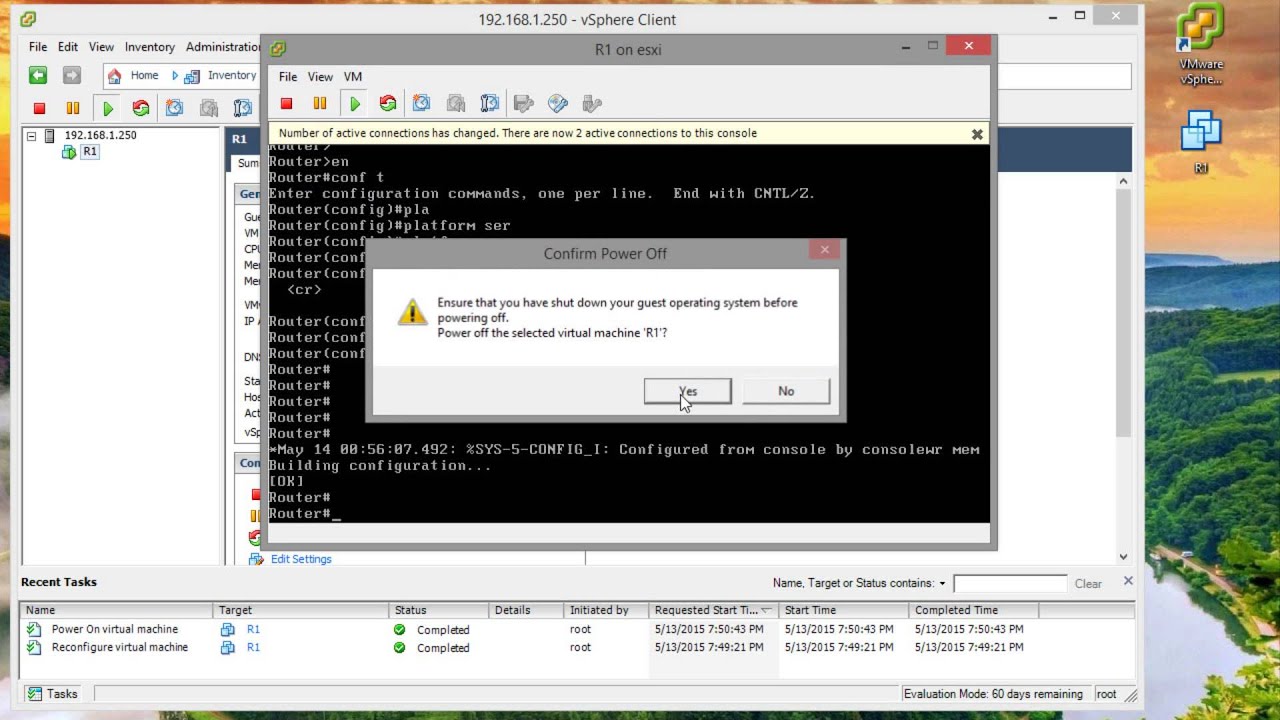Viewport: 1280px width, 720px height.
Task: Sort tasks by Target column header
Action: pyautogui.click(x=301, y=610)
